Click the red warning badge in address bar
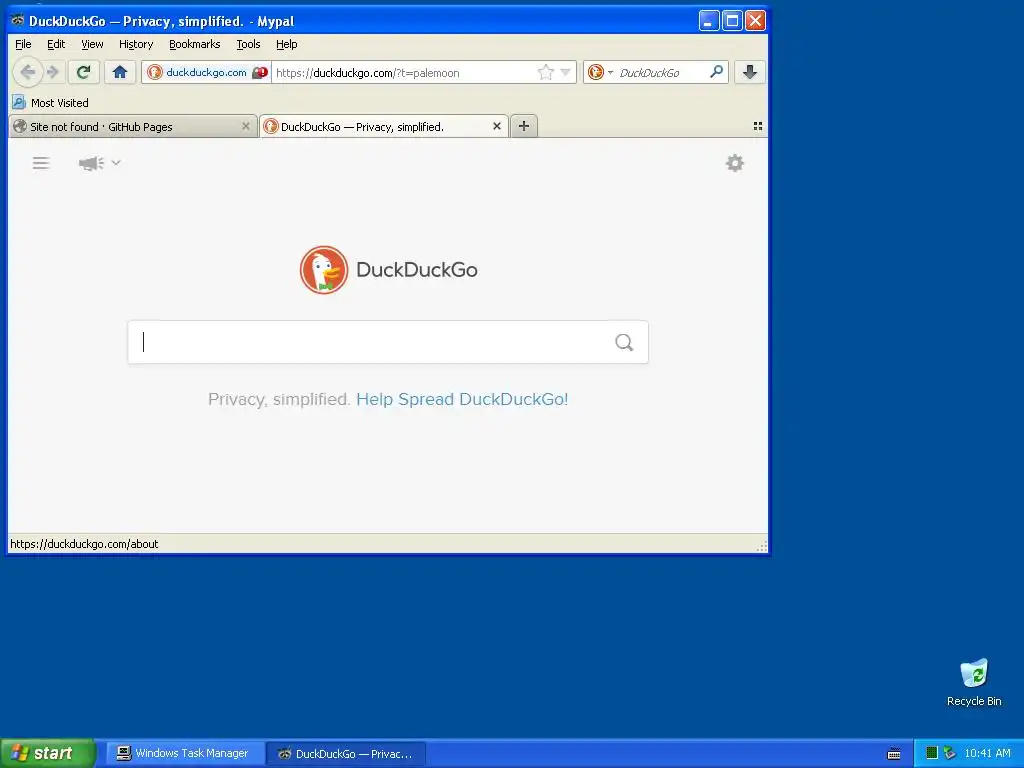 pos(261,72)
